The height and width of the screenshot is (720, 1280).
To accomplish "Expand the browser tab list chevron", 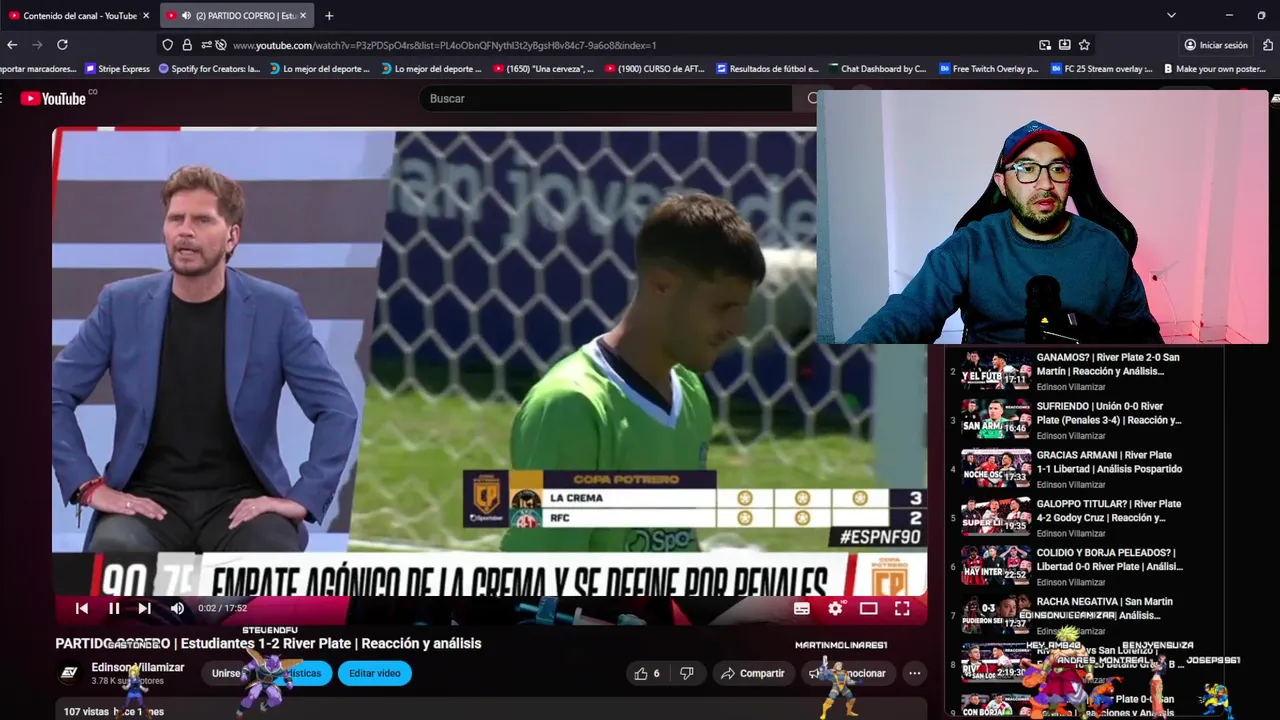I will coord(1171,16).
